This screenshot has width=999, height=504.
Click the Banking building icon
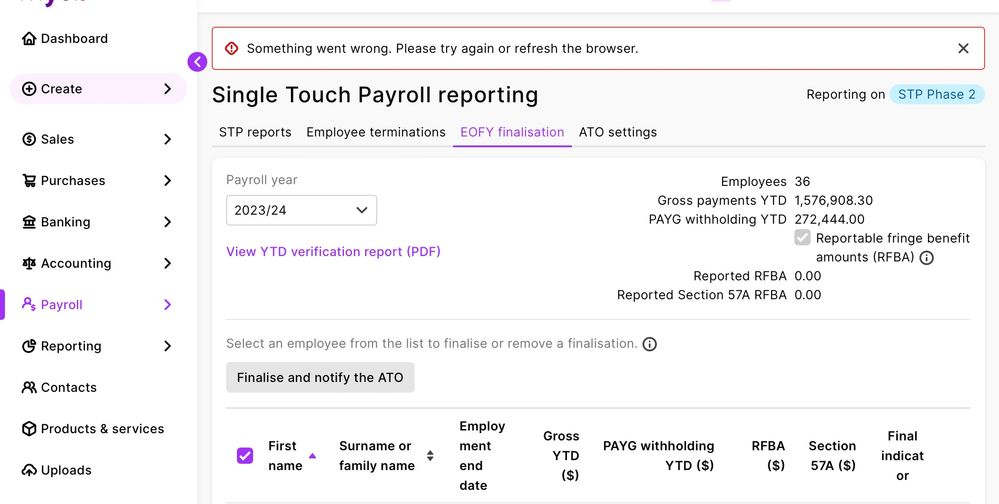29,222
